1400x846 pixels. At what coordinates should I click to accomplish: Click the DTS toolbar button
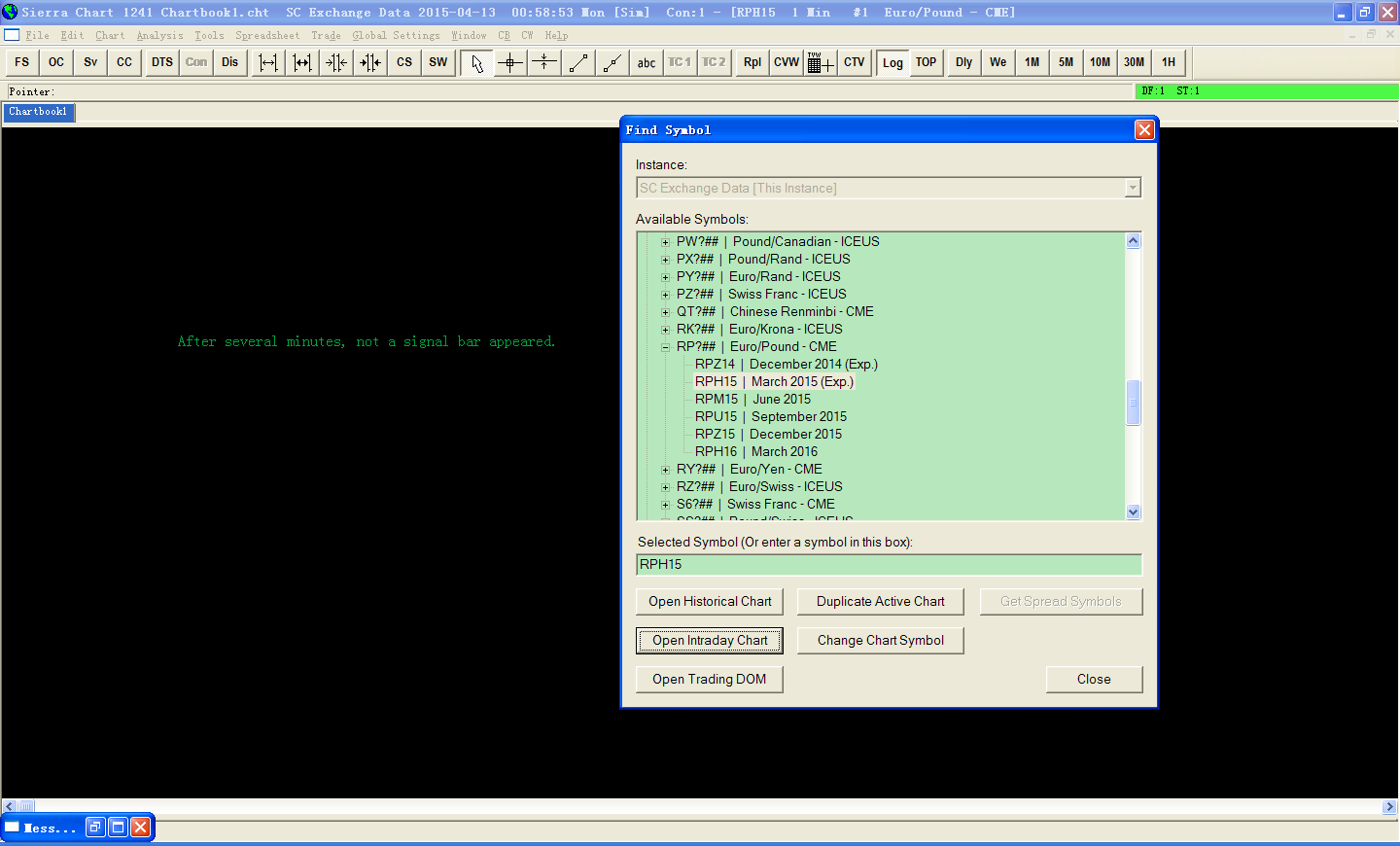162,62
